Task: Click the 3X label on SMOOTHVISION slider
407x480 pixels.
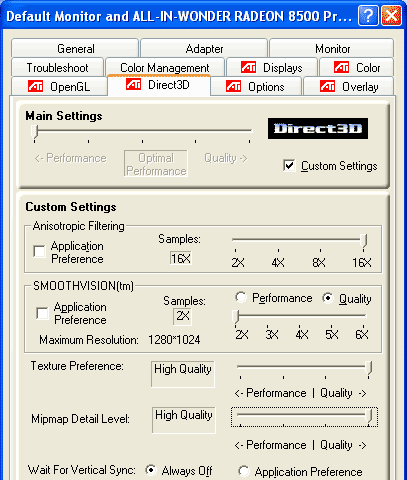Action: [272, 334]
